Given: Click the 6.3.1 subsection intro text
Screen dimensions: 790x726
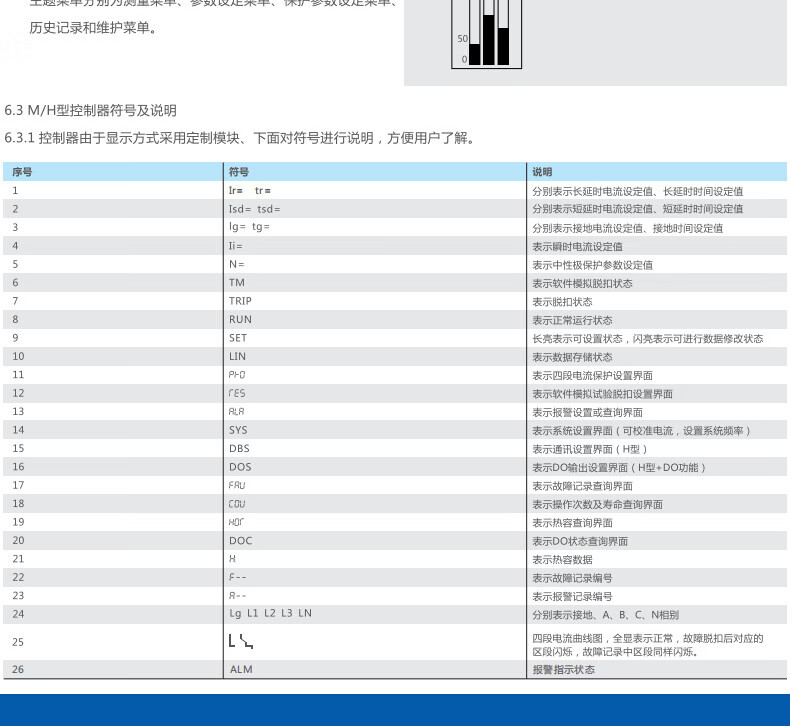Looking at the screenshot, I should (x=240, y=138).
